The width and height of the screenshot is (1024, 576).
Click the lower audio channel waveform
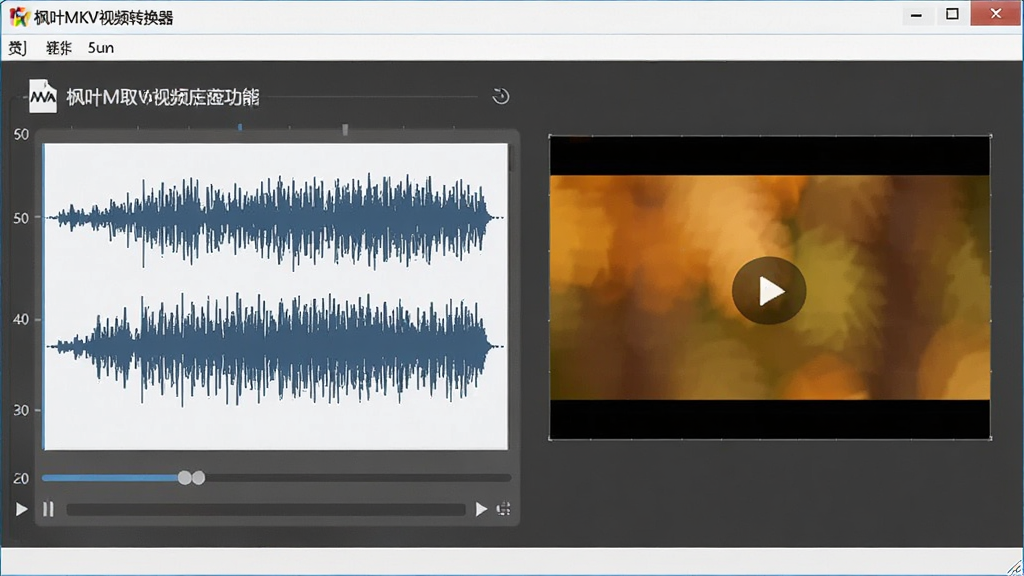coord(274,346)
